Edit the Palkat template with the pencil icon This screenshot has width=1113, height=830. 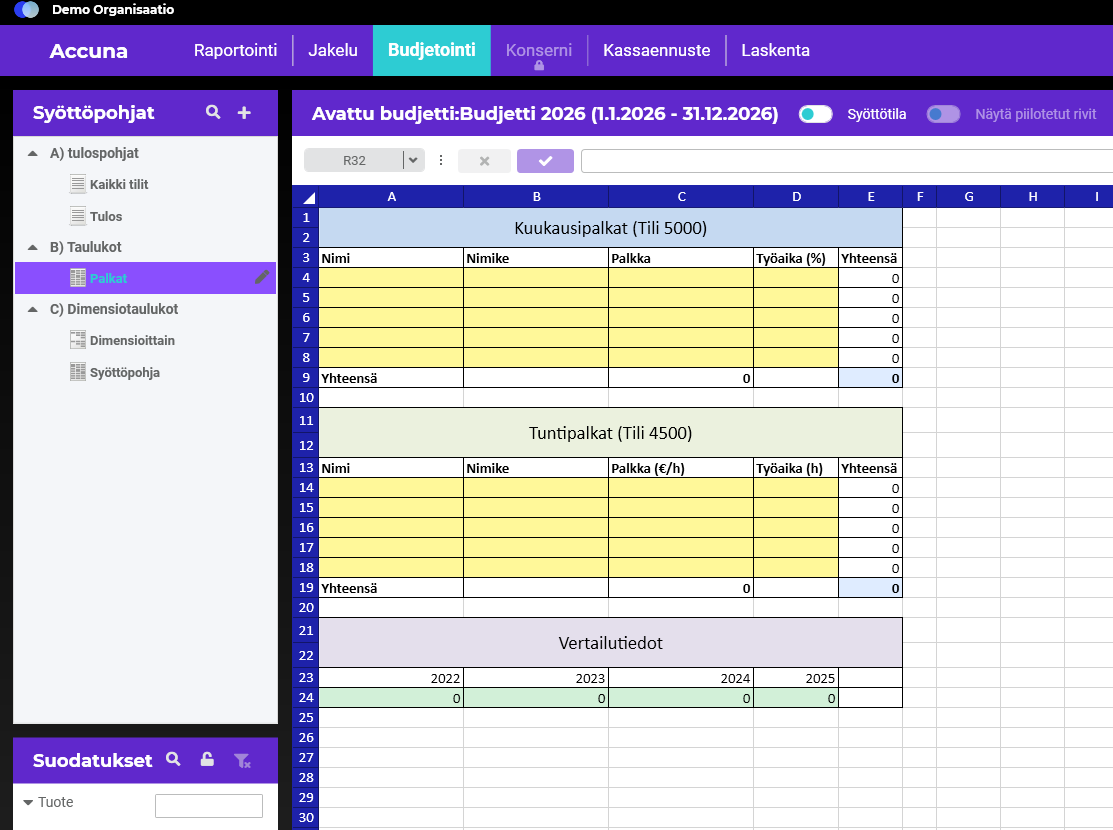pos(262,277)
